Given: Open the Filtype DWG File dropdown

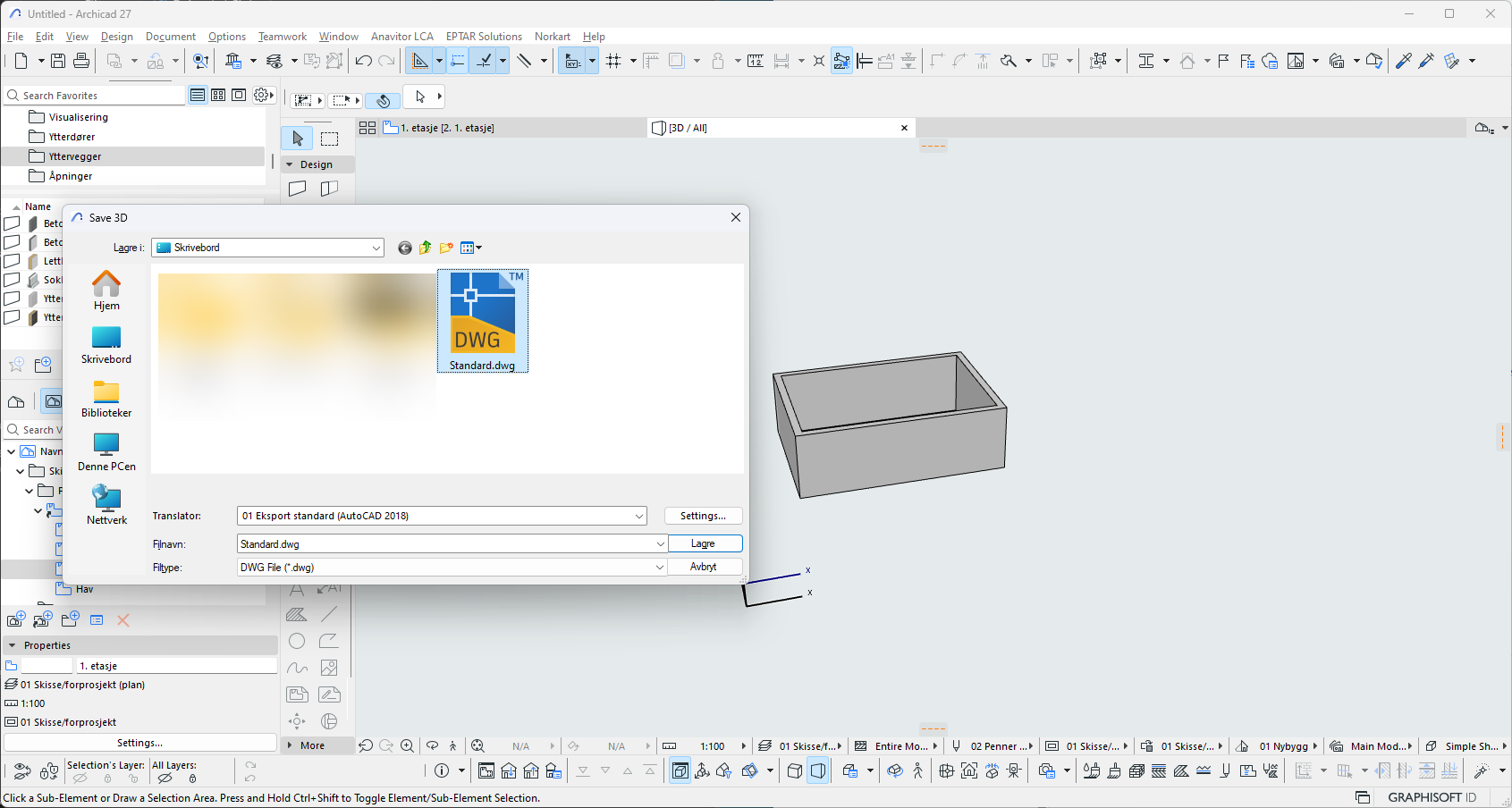Looking at the screenshot, I should tap(660, 568).
